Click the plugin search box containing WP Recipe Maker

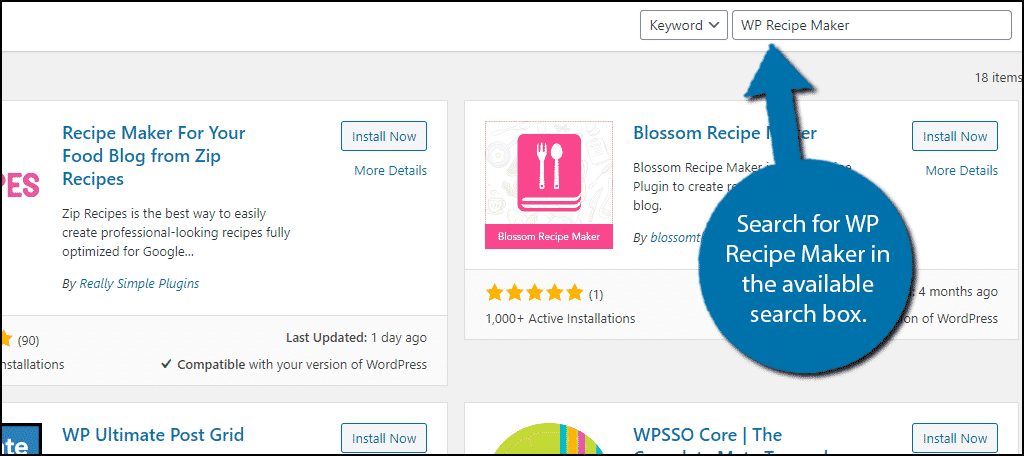click(872, 25)
